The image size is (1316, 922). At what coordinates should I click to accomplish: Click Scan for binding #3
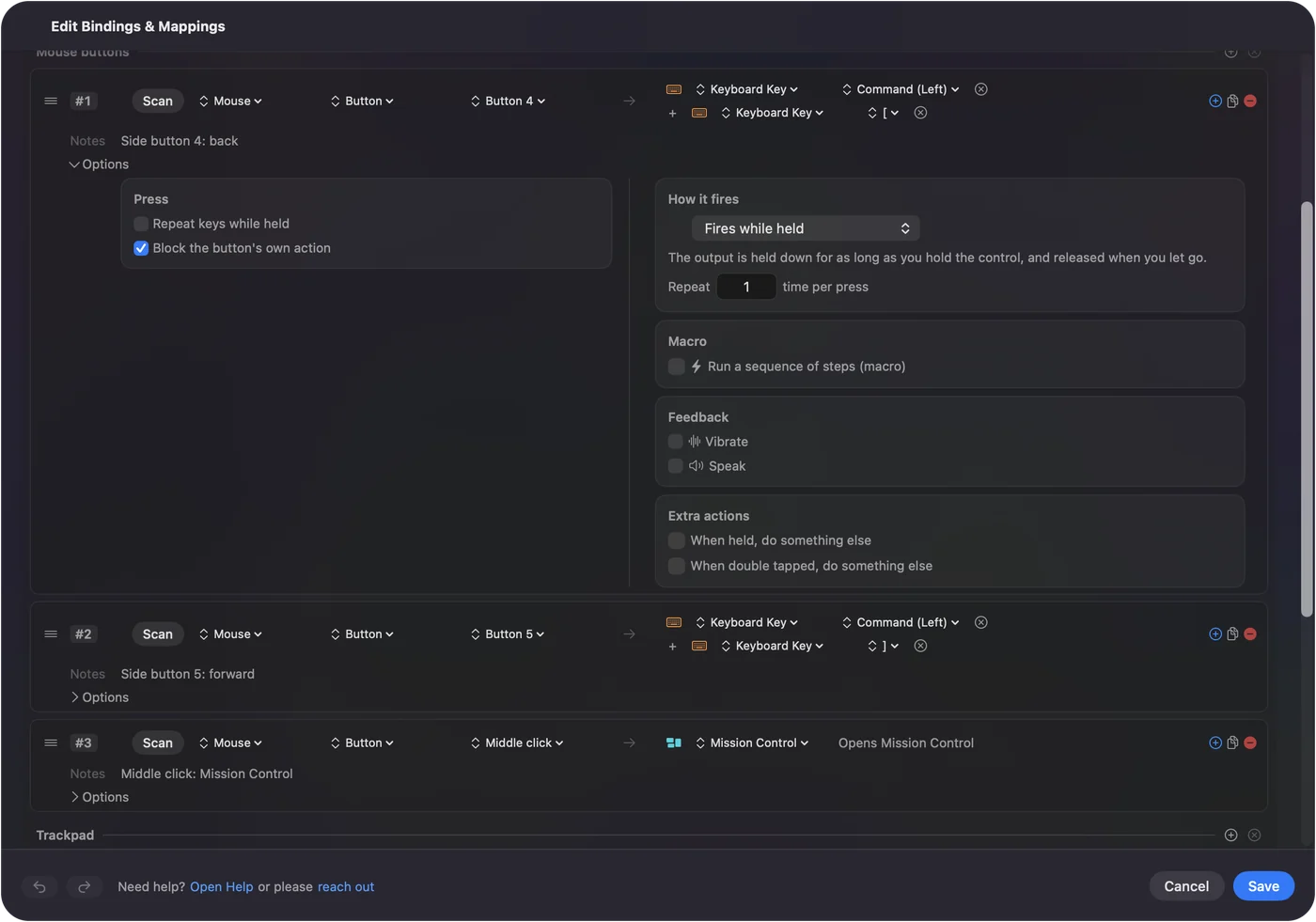(158, 742)
